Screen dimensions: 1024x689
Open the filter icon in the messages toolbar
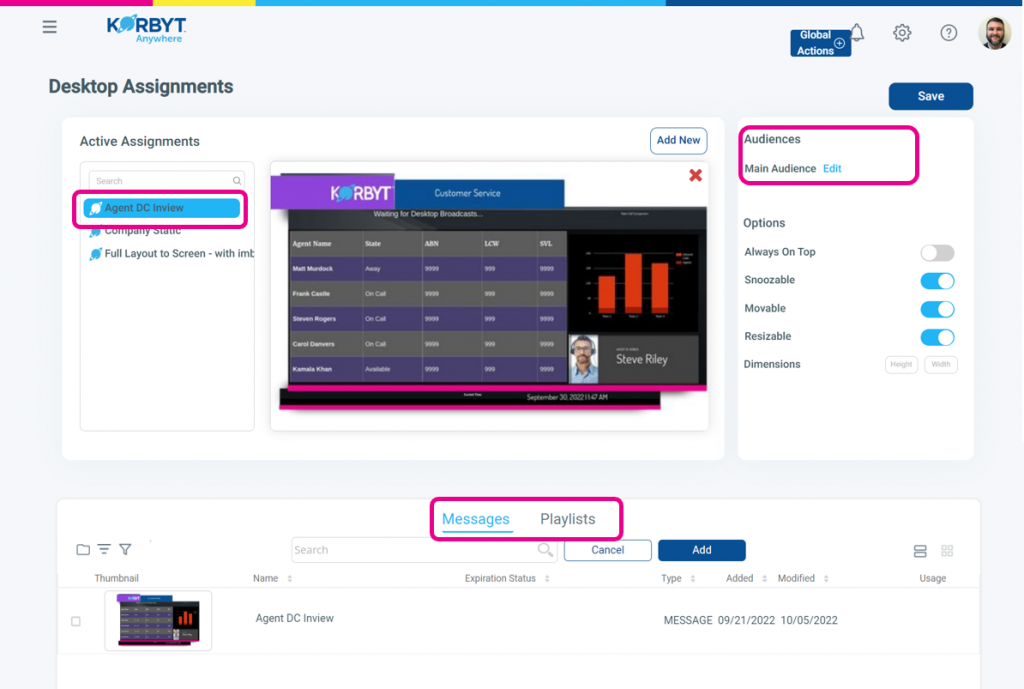[x=124, y=549]
